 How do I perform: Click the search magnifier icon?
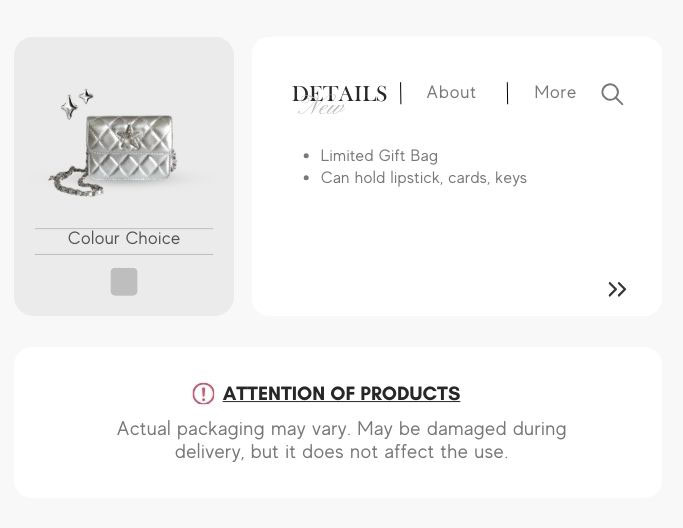[x=612, y=94]
